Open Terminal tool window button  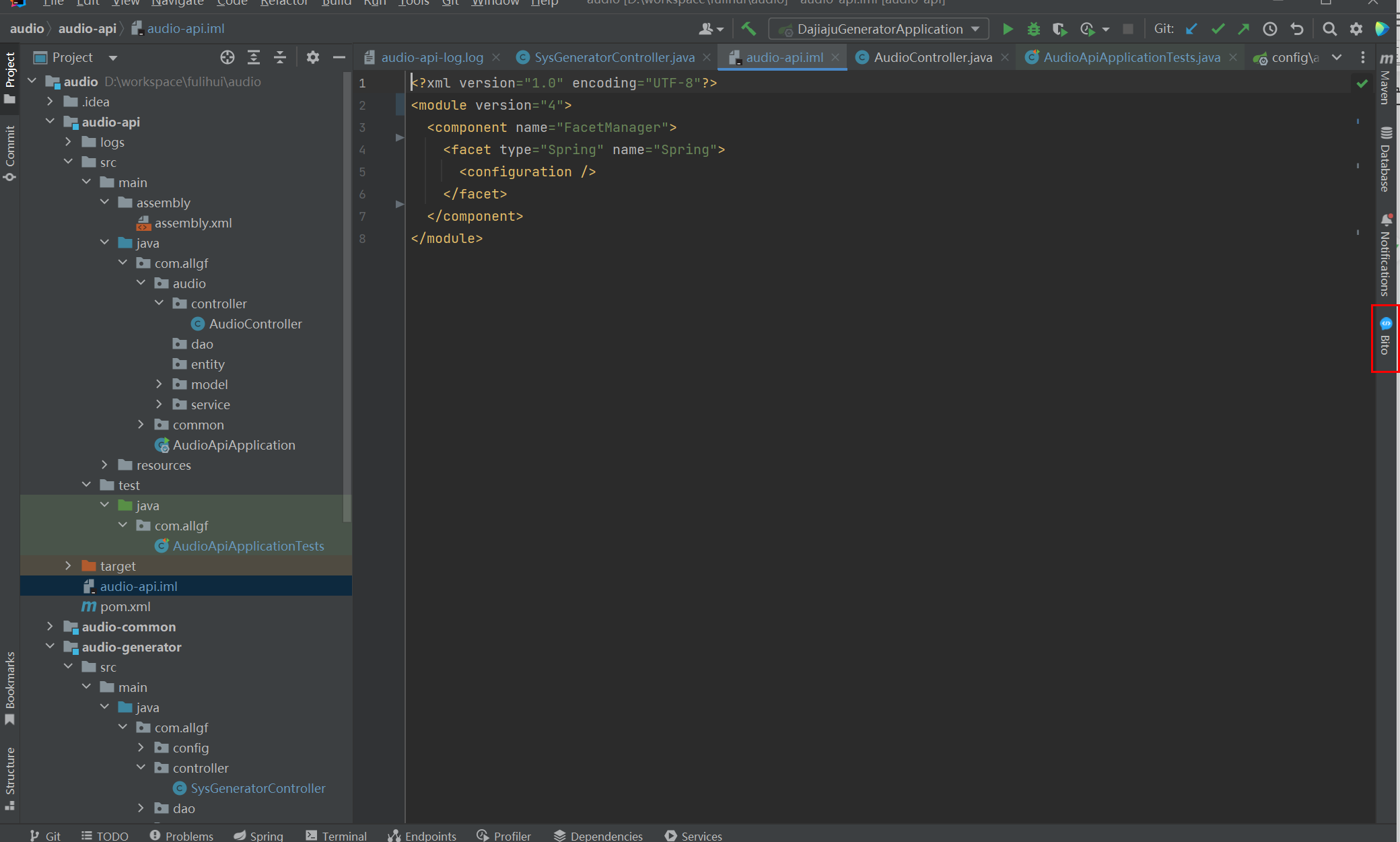336,835
